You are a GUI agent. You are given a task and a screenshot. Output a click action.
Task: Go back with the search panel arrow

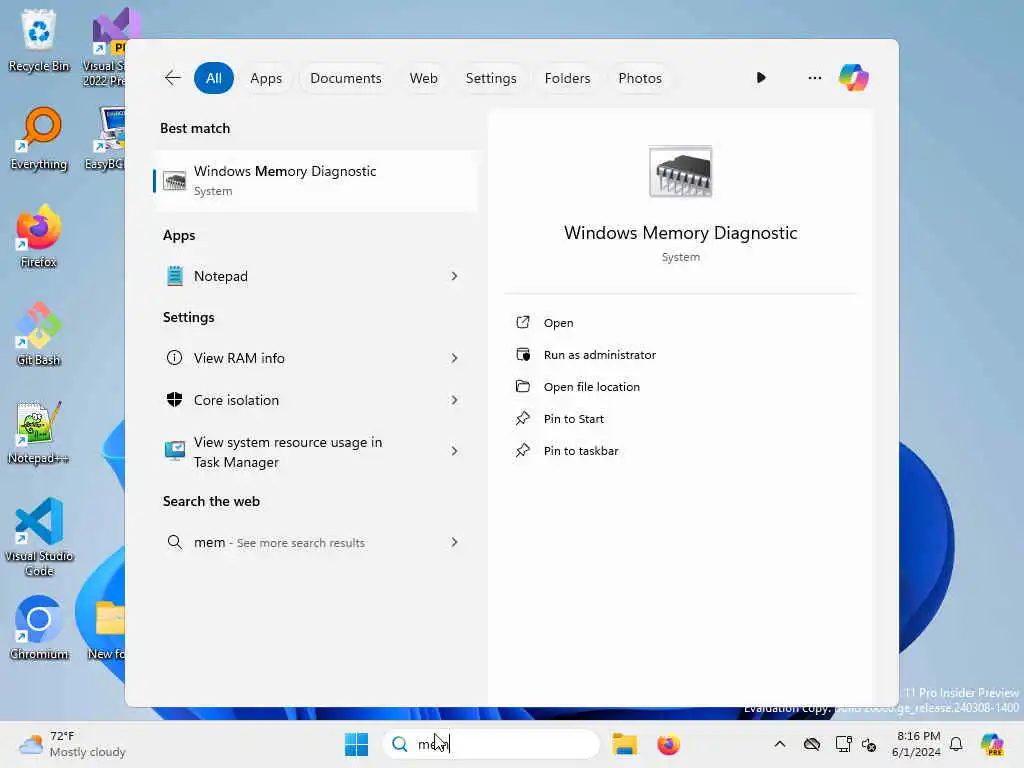coord(172,78)
